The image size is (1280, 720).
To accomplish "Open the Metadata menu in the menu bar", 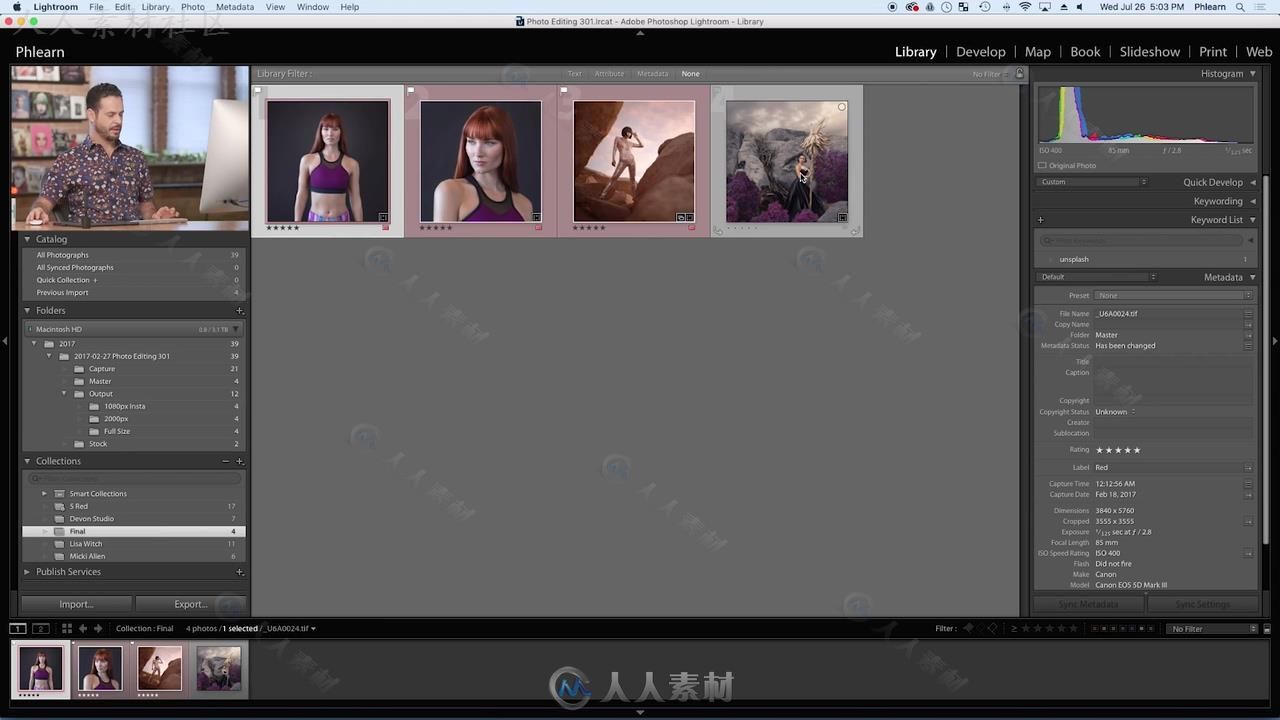I will click(235, 7).
